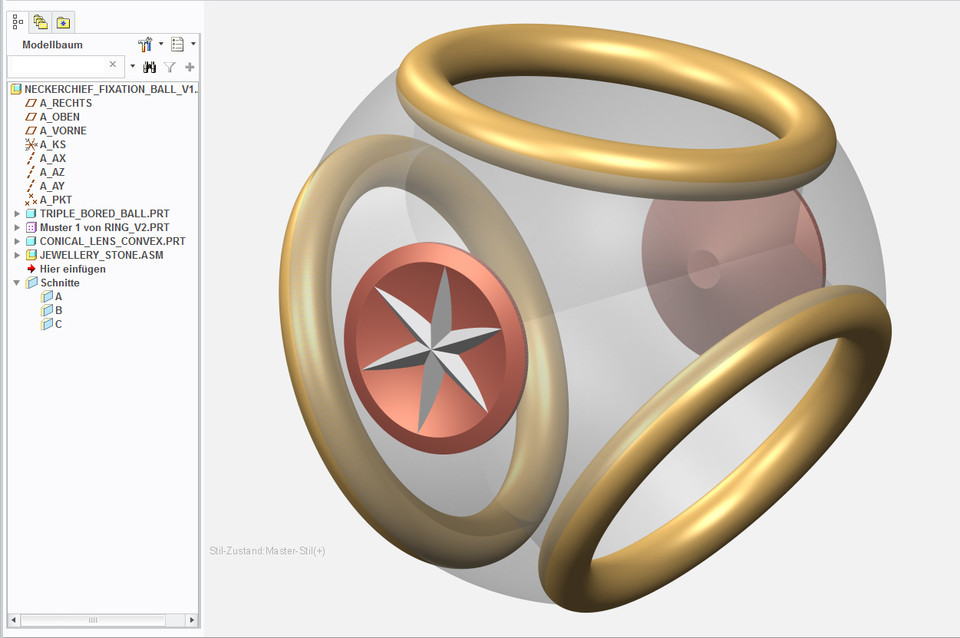960x638 pixels.
Task: Switch to the model tree tab
Action: (x=18, y=21)
